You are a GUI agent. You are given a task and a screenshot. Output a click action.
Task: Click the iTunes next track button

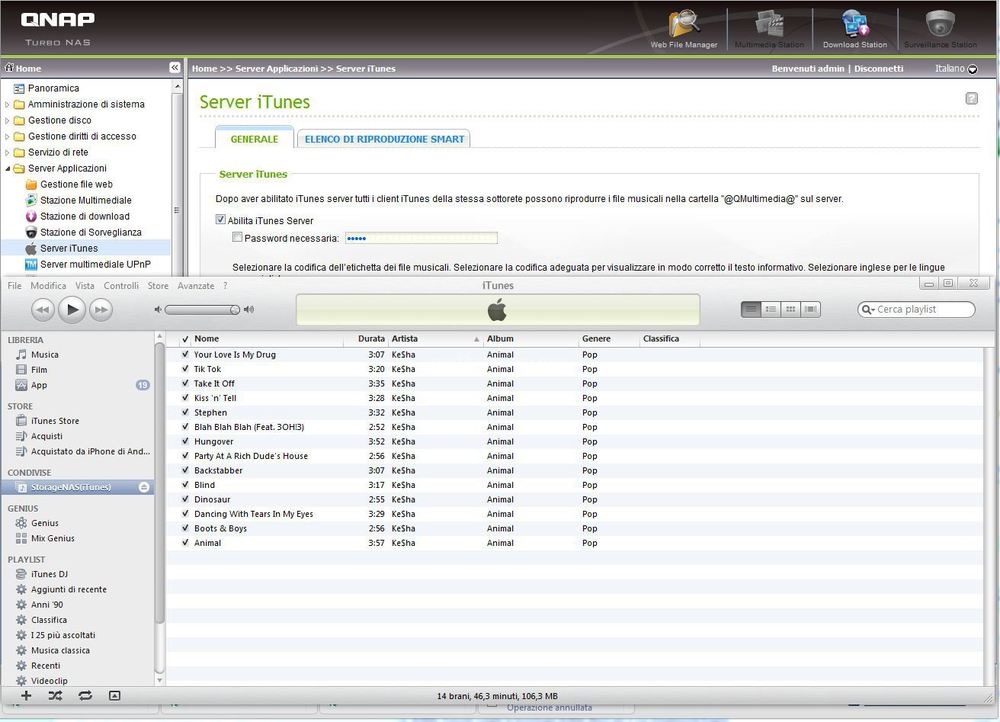click(101, 310)
